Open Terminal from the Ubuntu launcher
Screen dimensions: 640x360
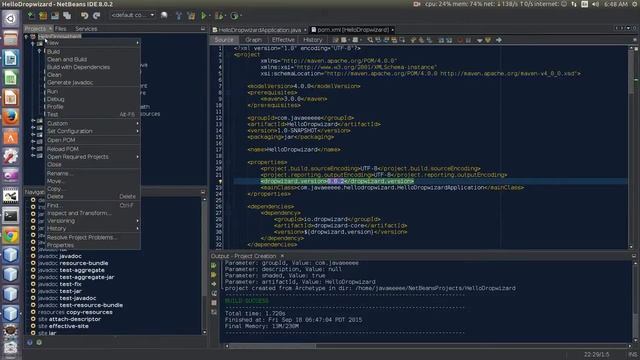click(x=11, y=216)
